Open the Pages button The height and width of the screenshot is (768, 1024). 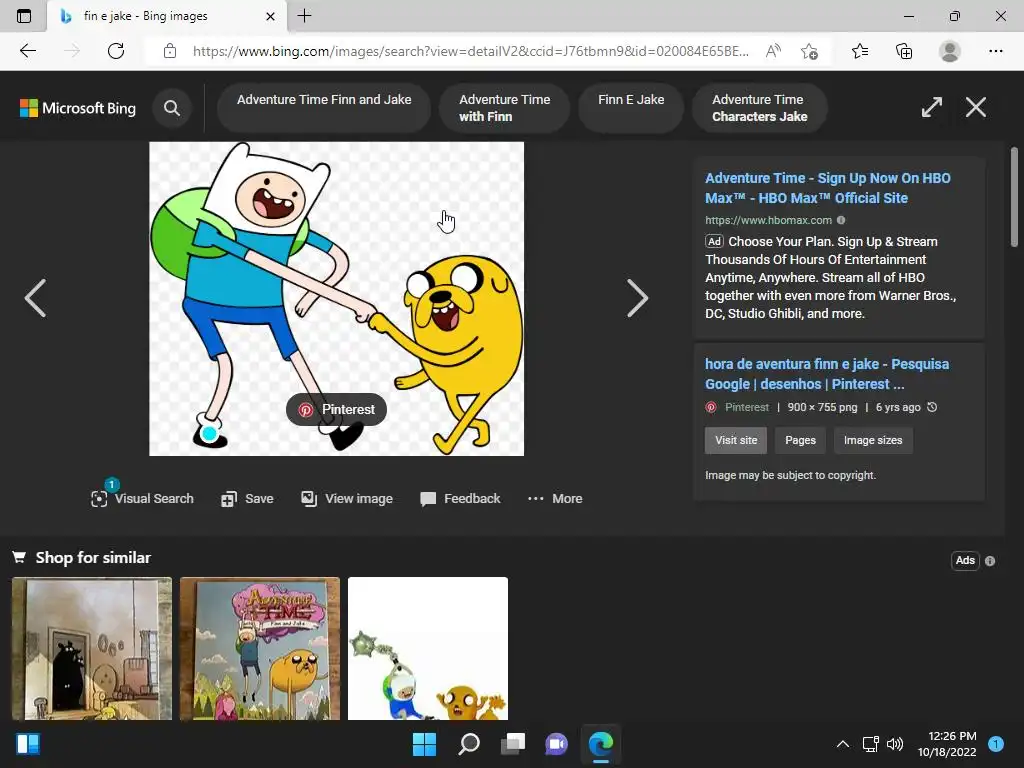click(800, 440)
